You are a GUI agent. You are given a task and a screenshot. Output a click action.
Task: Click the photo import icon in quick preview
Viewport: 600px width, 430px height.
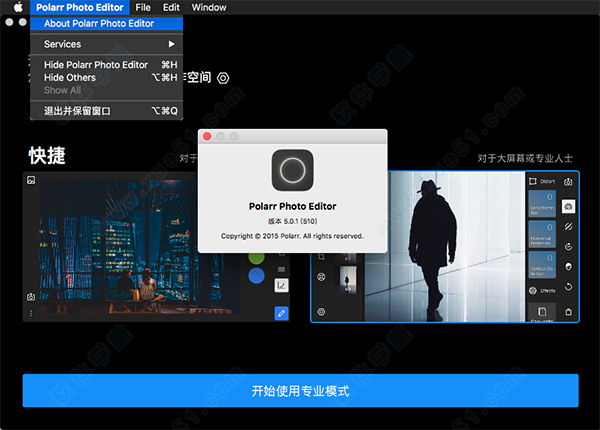pos(31,180)
